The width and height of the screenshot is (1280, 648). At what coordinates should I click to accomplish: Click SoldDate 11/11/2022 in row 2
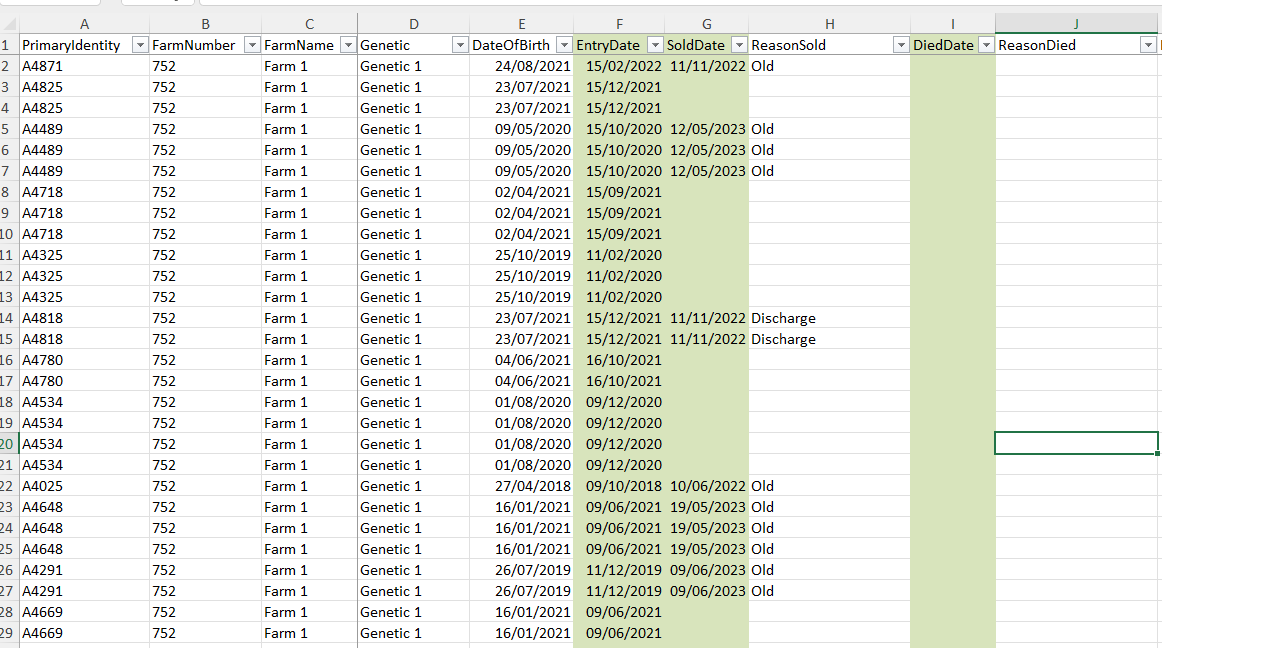click(x=708, y=66)
